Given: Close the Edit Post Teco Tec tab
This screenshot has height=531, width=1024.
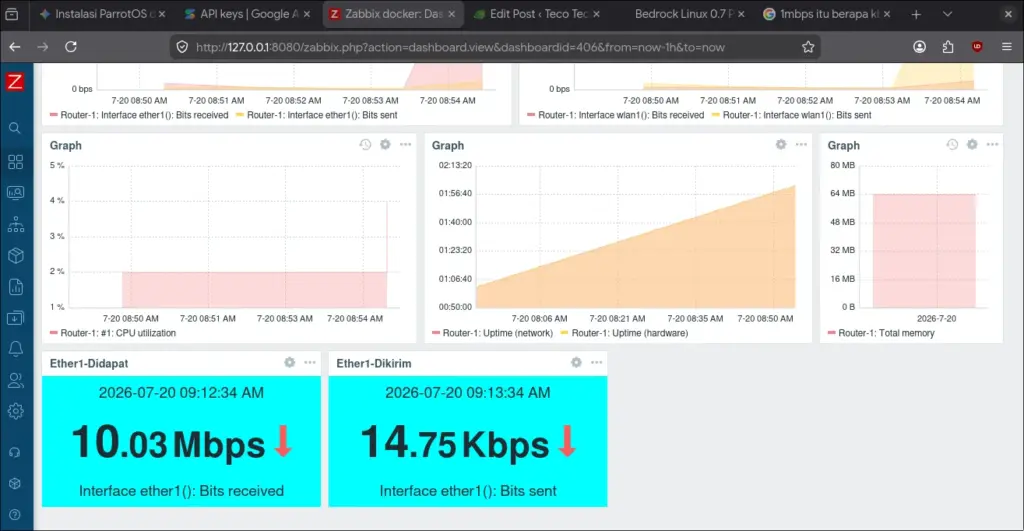Looking at the screenshot, I should [x=596, y=14].
